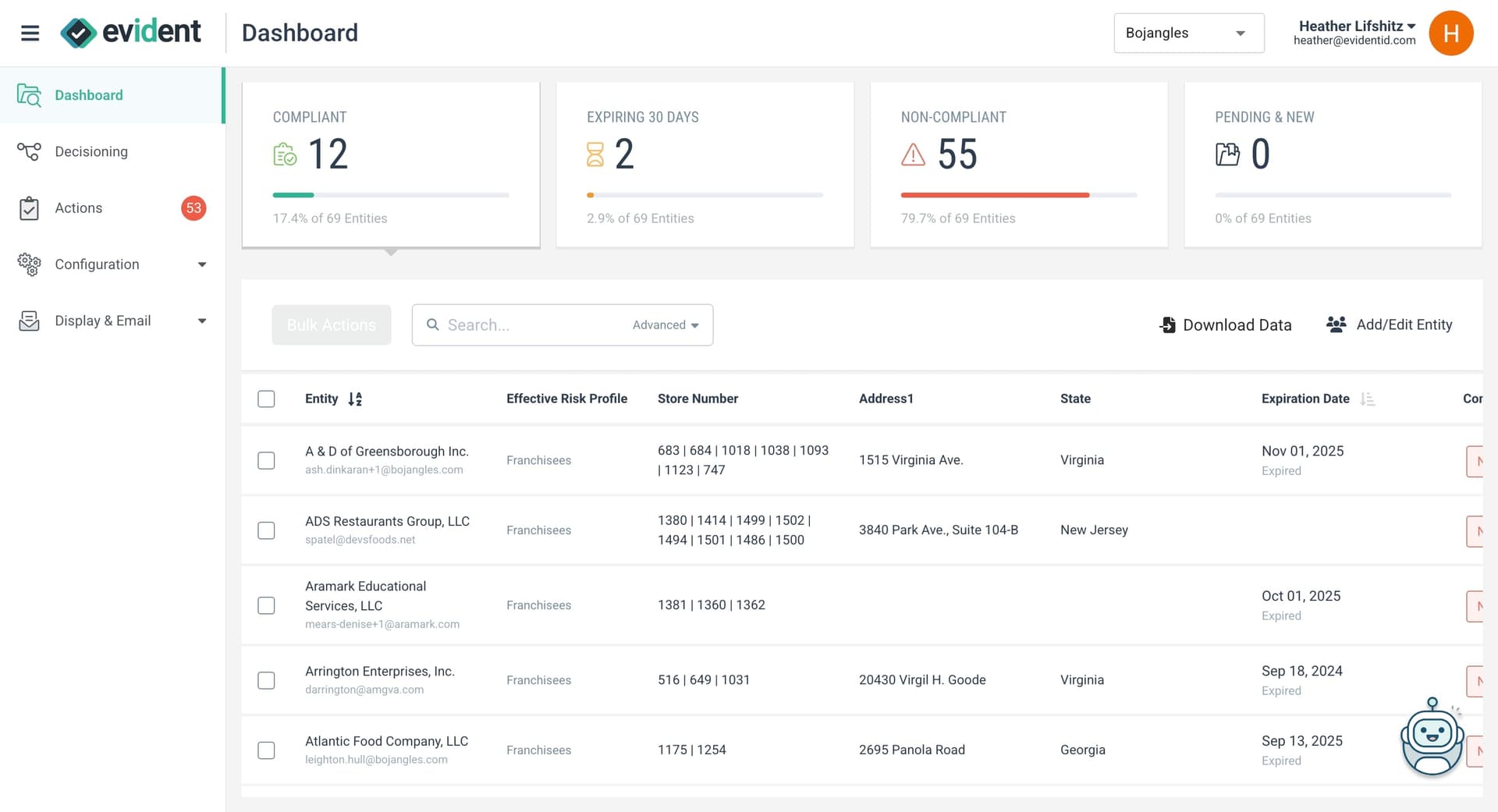
Task: Click the Download Data file icon
Action: tap(1168, 324)
